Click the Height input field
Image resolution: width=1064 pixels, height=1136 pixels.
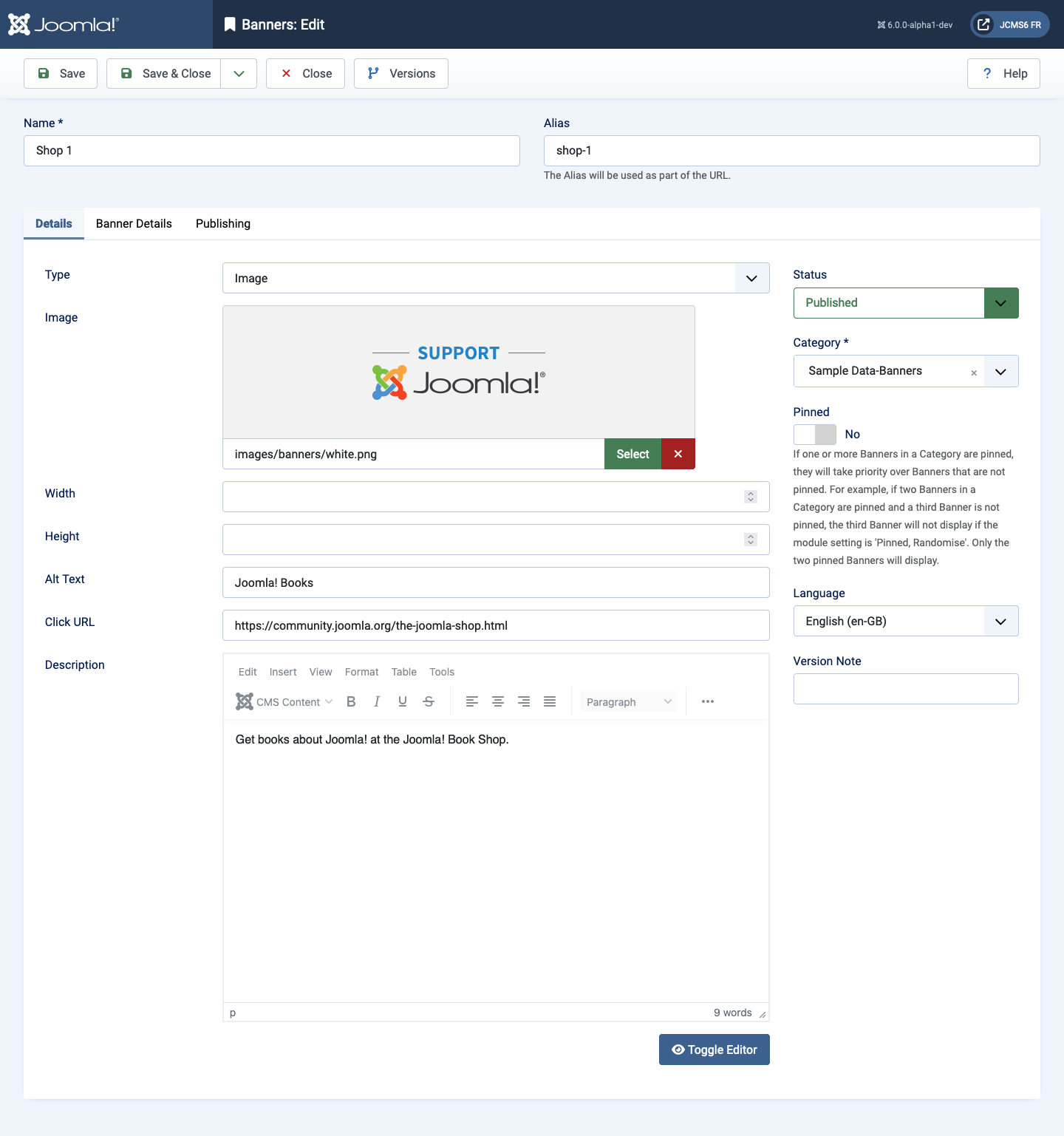point(496,540)
